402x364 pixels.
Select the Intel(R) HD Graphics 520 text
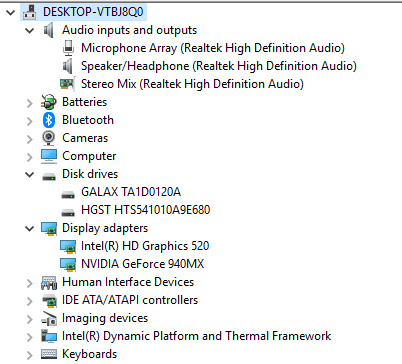click(145, 246)
